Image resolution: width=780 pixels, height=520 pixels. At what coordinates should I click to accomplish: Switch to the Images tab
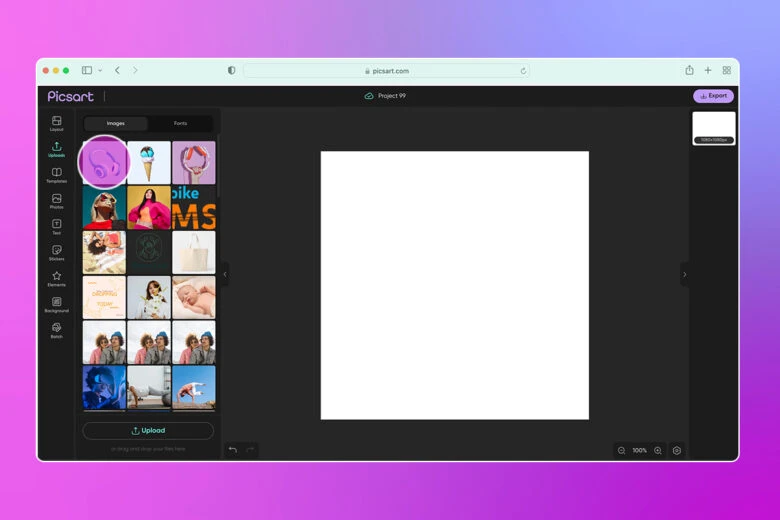[115, 124]
